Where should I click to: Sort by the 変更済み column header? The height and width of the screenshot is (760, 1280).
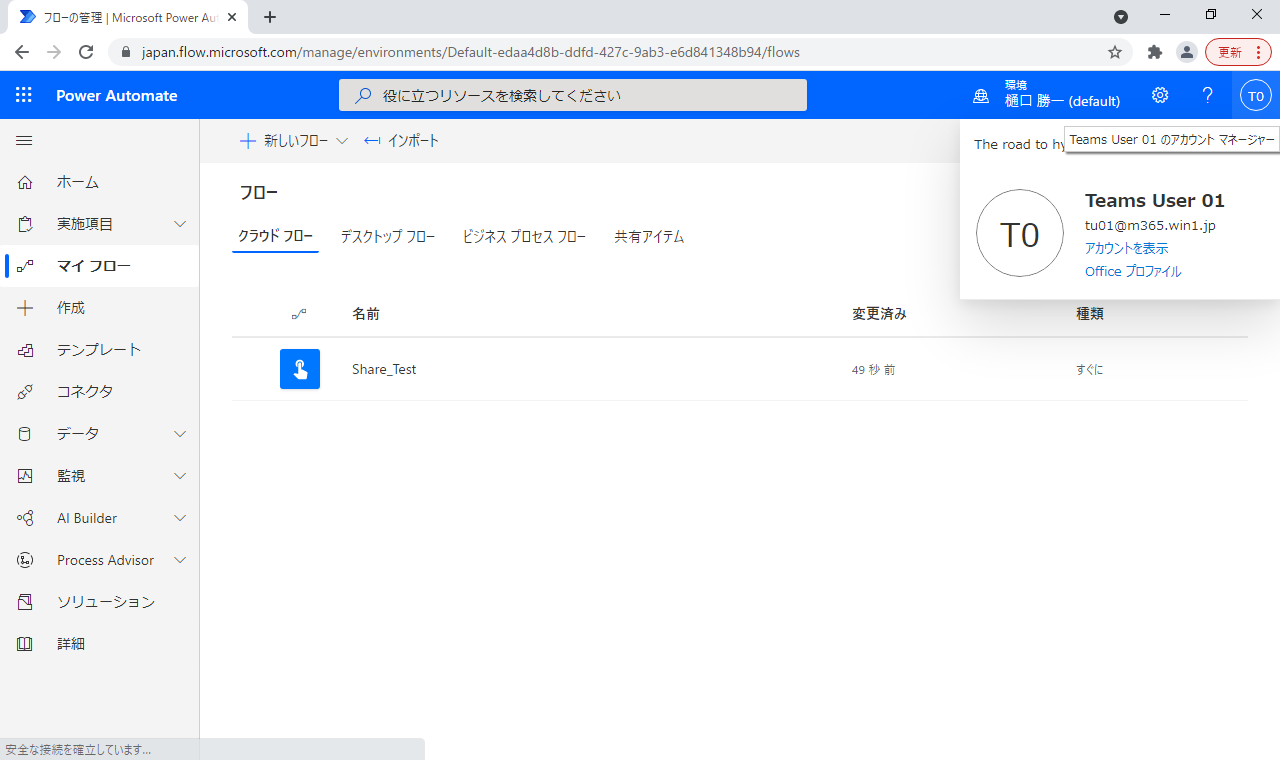pyautogui.click(x=879, y=314)
